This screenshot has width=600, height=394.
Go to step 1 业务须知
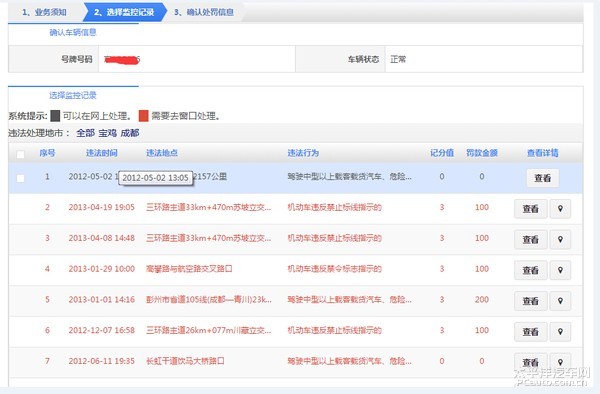coord(44,12)
